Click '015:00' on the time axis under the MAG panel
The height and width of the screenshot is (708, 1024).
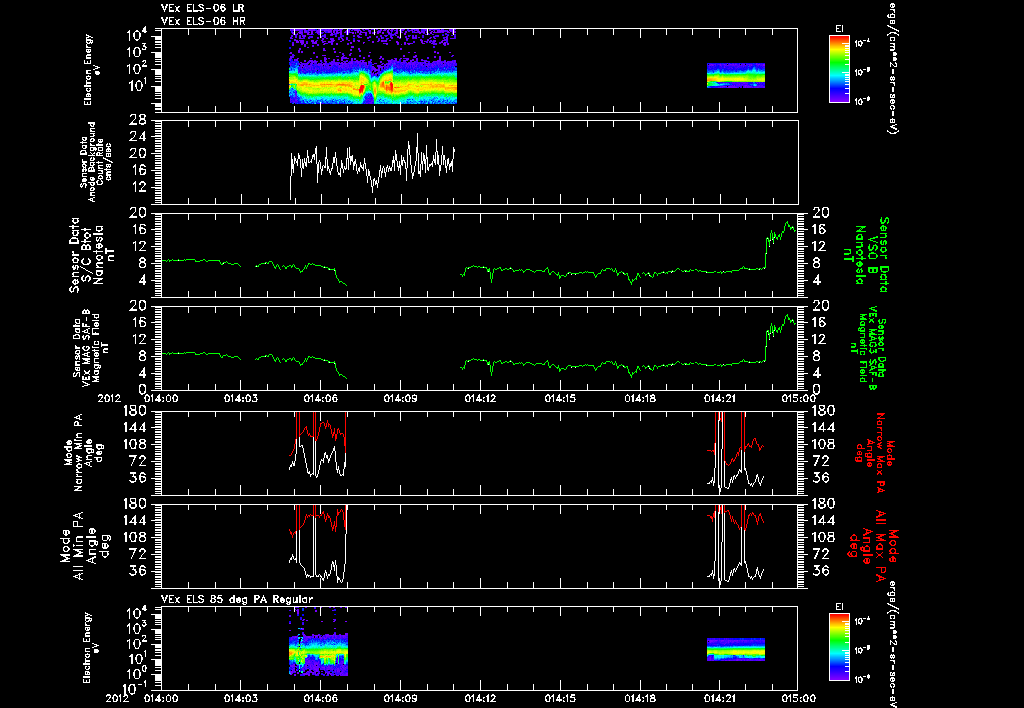(798, 398)
